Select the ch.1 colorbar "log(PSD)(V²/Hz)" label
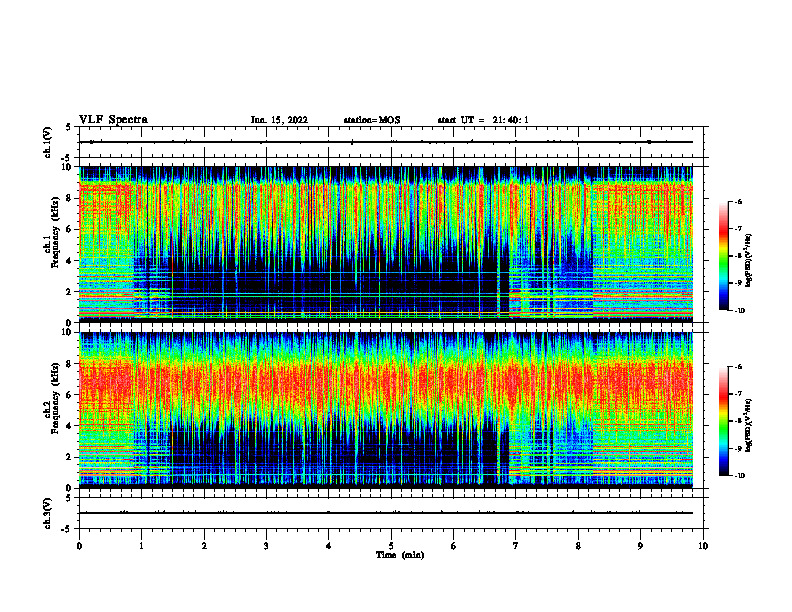792x612 pixels. click(x=749, y=260)
